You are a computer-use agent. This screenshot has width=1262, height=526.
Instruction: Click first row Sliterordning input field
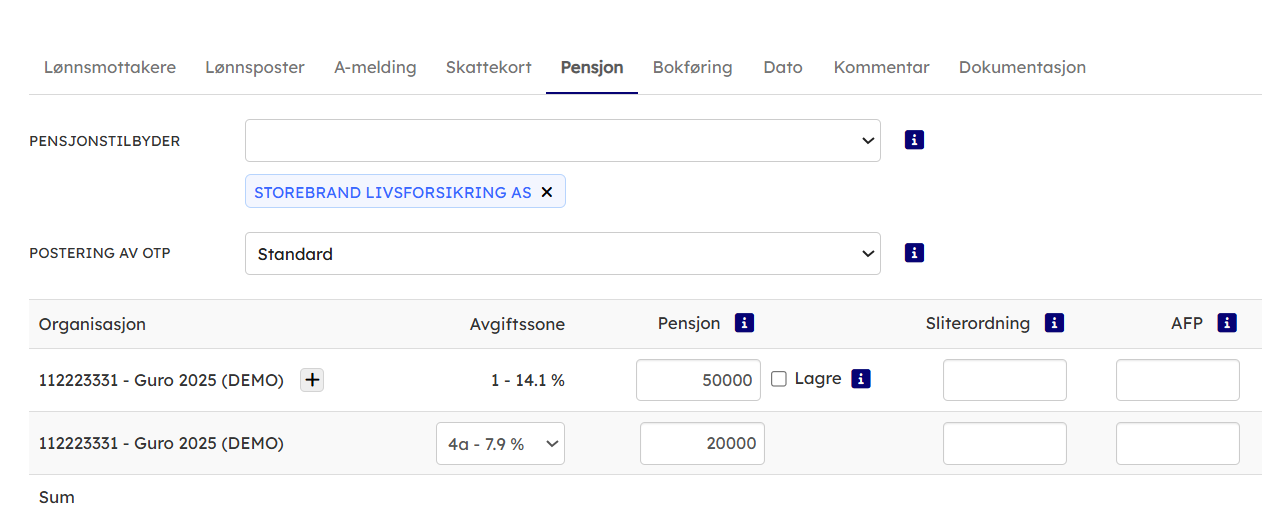coord(1004,380)
